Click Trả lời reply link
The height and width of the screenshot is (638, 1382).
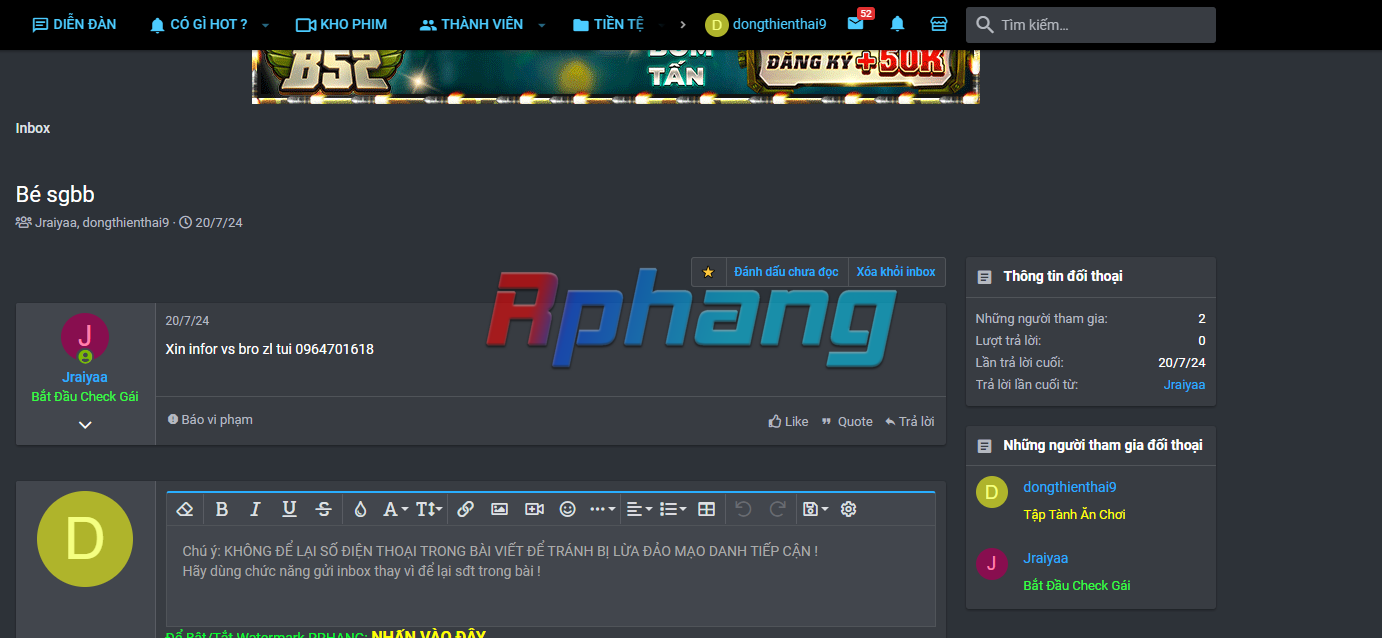(909, 421)
